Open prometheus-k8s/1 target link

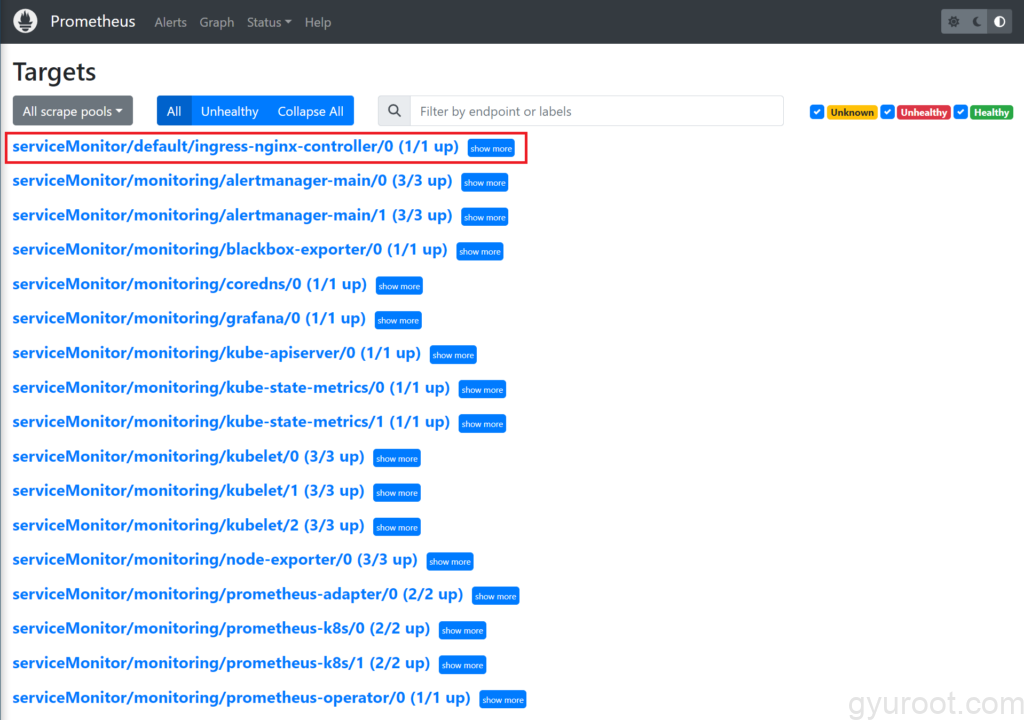point(221,663)
